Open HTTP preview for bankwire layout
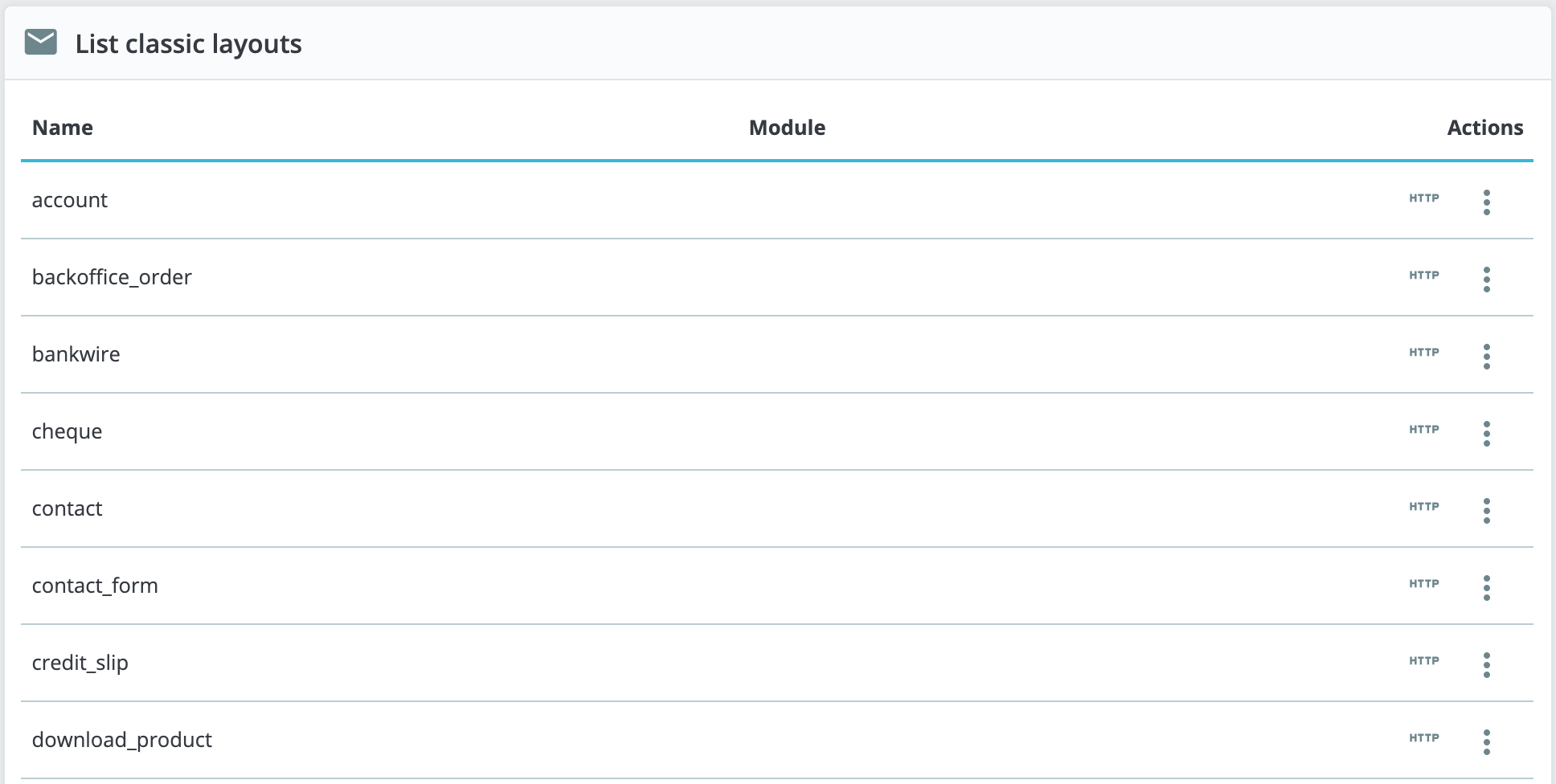Screen dimensions: 1556x784 tap(1423, 353)
